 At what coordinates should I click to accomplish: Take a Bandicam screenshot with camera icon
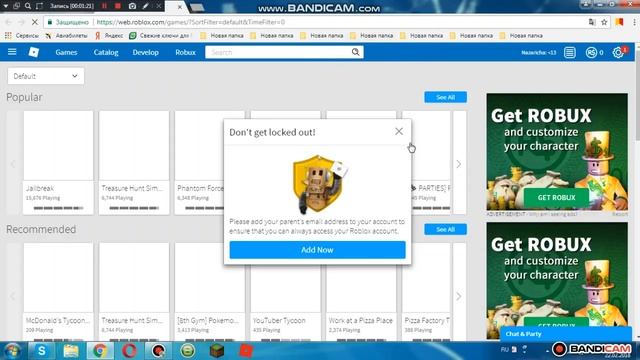pos(132,6)
